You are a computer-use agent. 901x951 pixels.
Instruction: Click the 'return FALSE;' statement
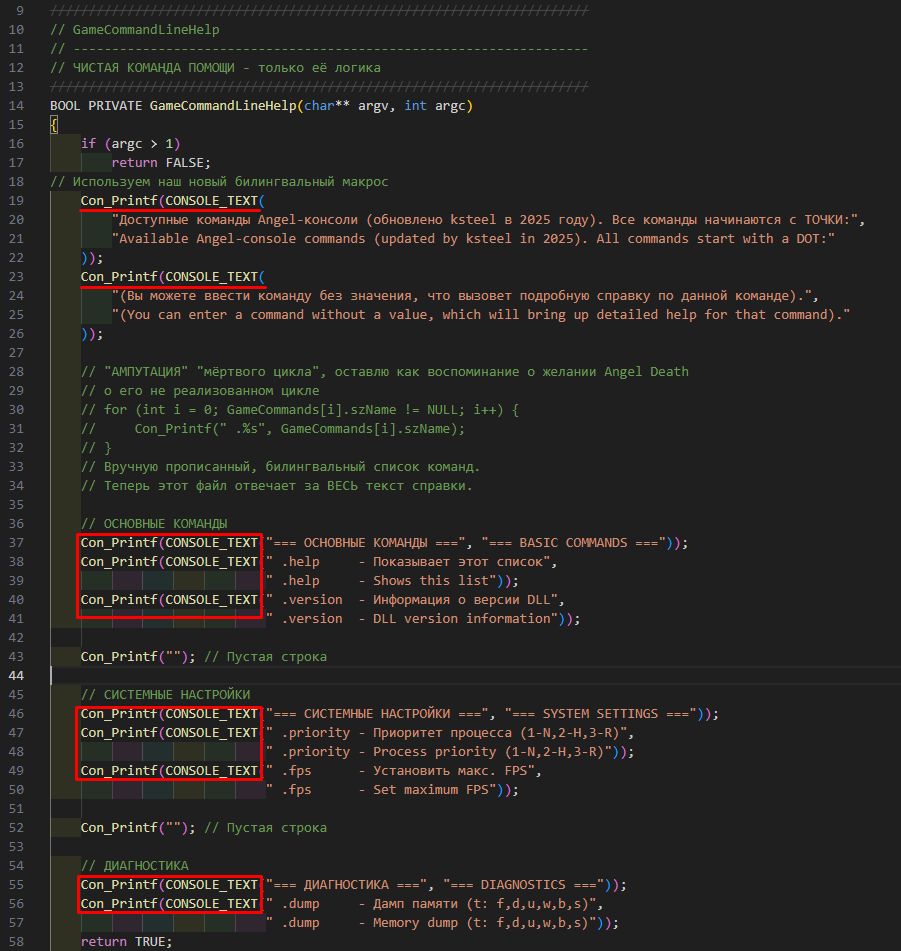click(x=161, y=163)
